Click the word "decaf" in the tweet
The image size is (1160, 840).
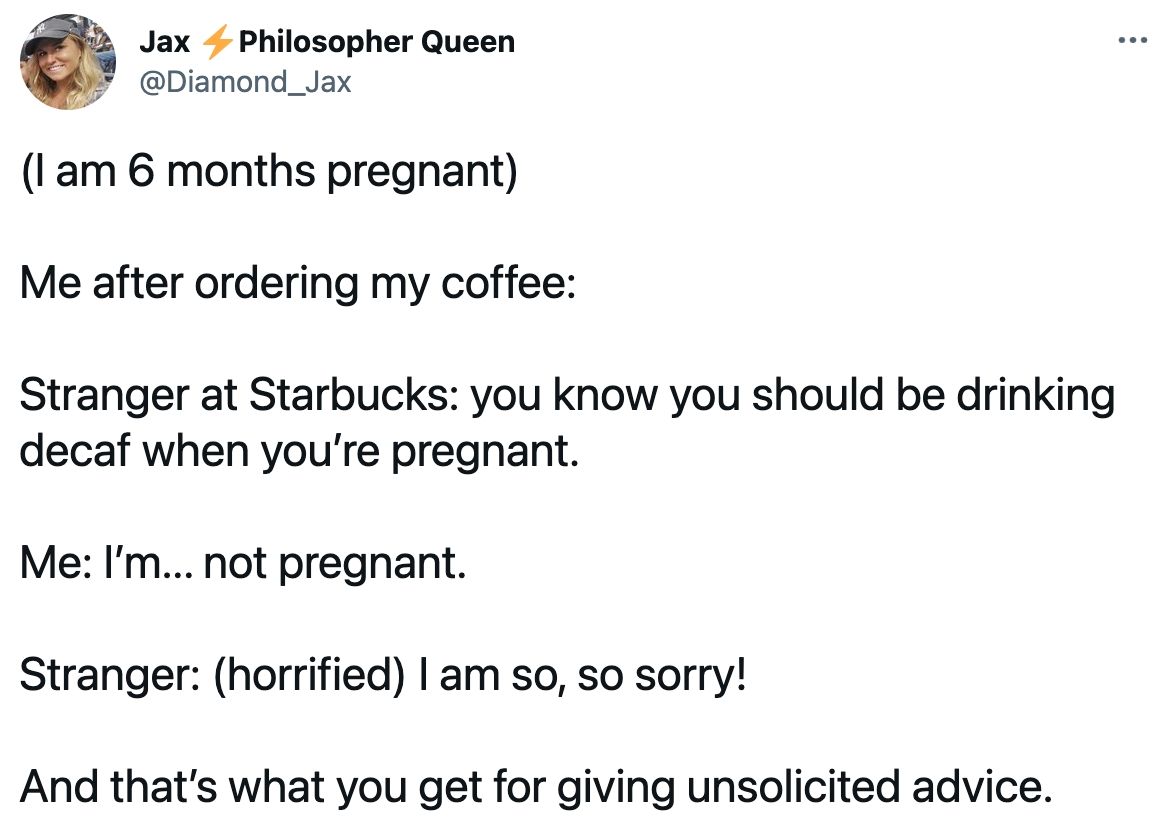click(x=75, y=451)
